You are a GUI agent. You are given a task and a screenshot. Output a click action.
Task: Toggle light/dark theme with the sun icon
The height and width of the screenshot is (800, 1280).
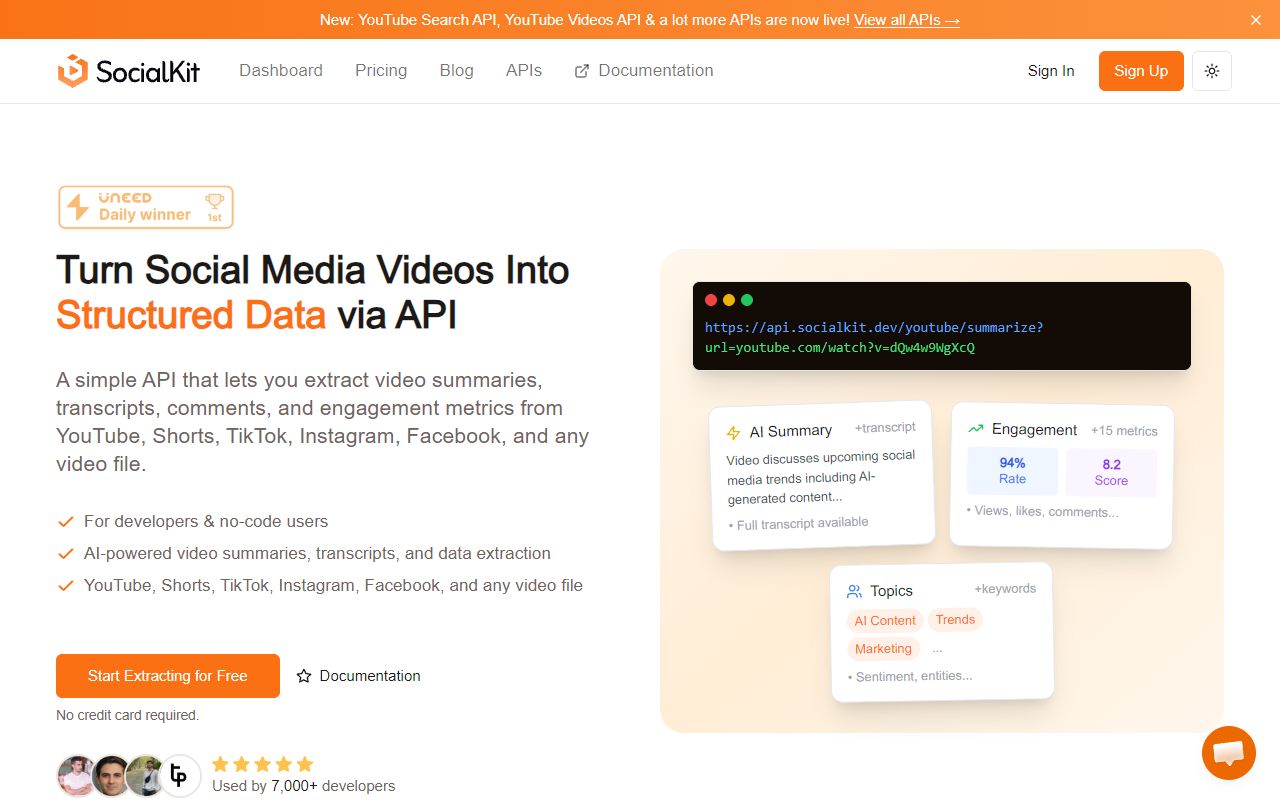tap(1211, 71)
